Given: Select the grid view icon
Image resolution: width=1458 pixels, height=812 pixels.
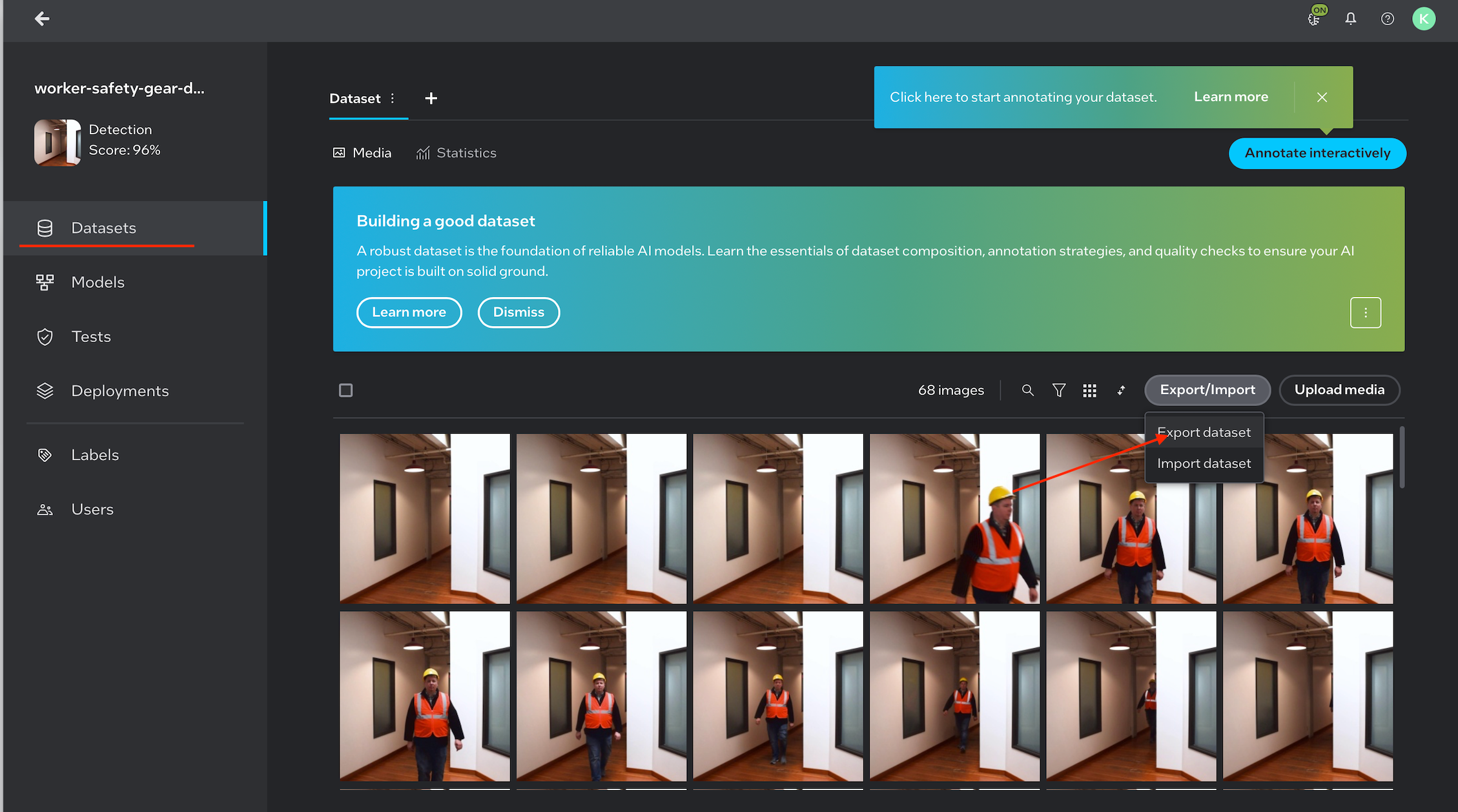Looking at the screenshot, I should click(1090, 390).
